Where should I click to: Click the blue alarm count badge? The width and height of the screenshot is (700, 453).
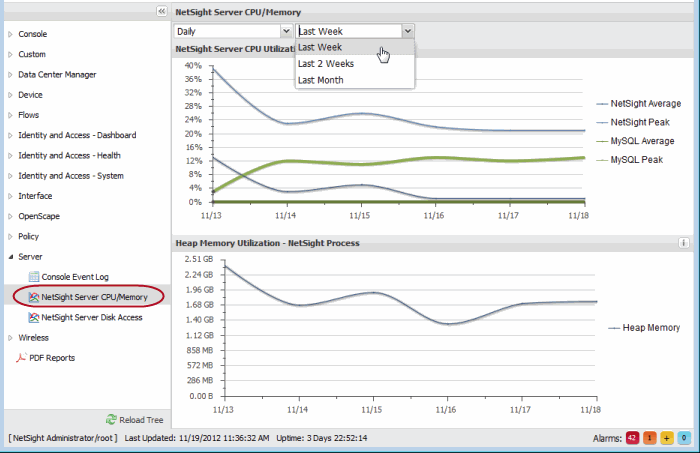coord(683,438)
